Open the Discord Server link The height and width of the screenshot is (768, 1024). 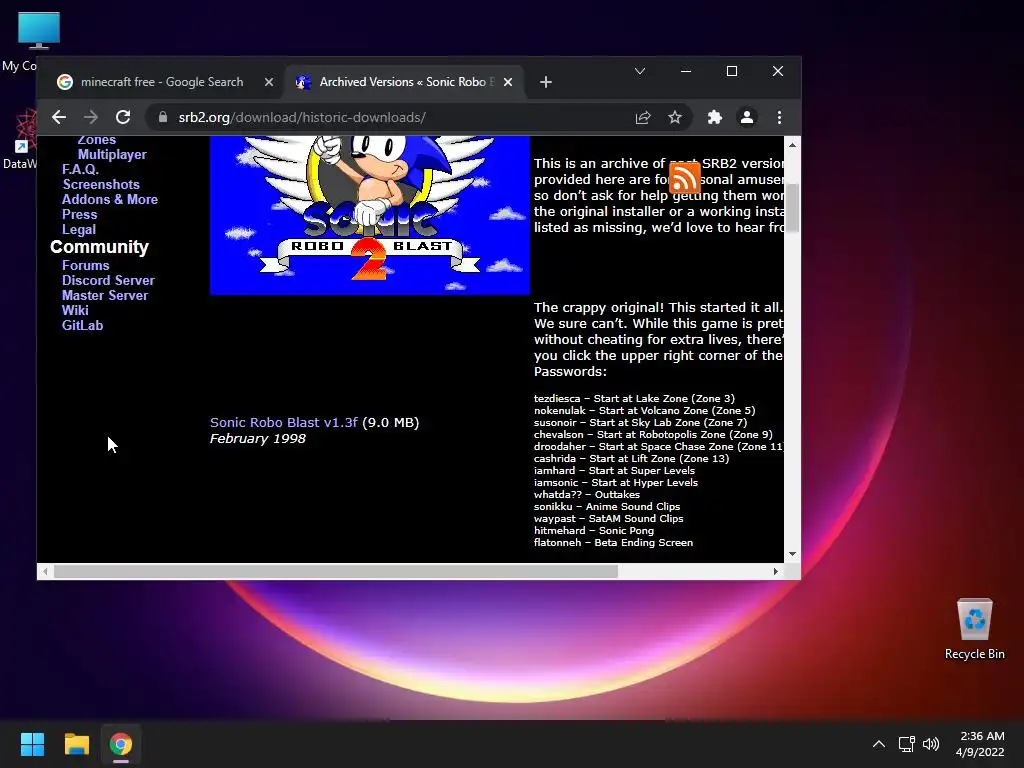(x=108, y=281)
